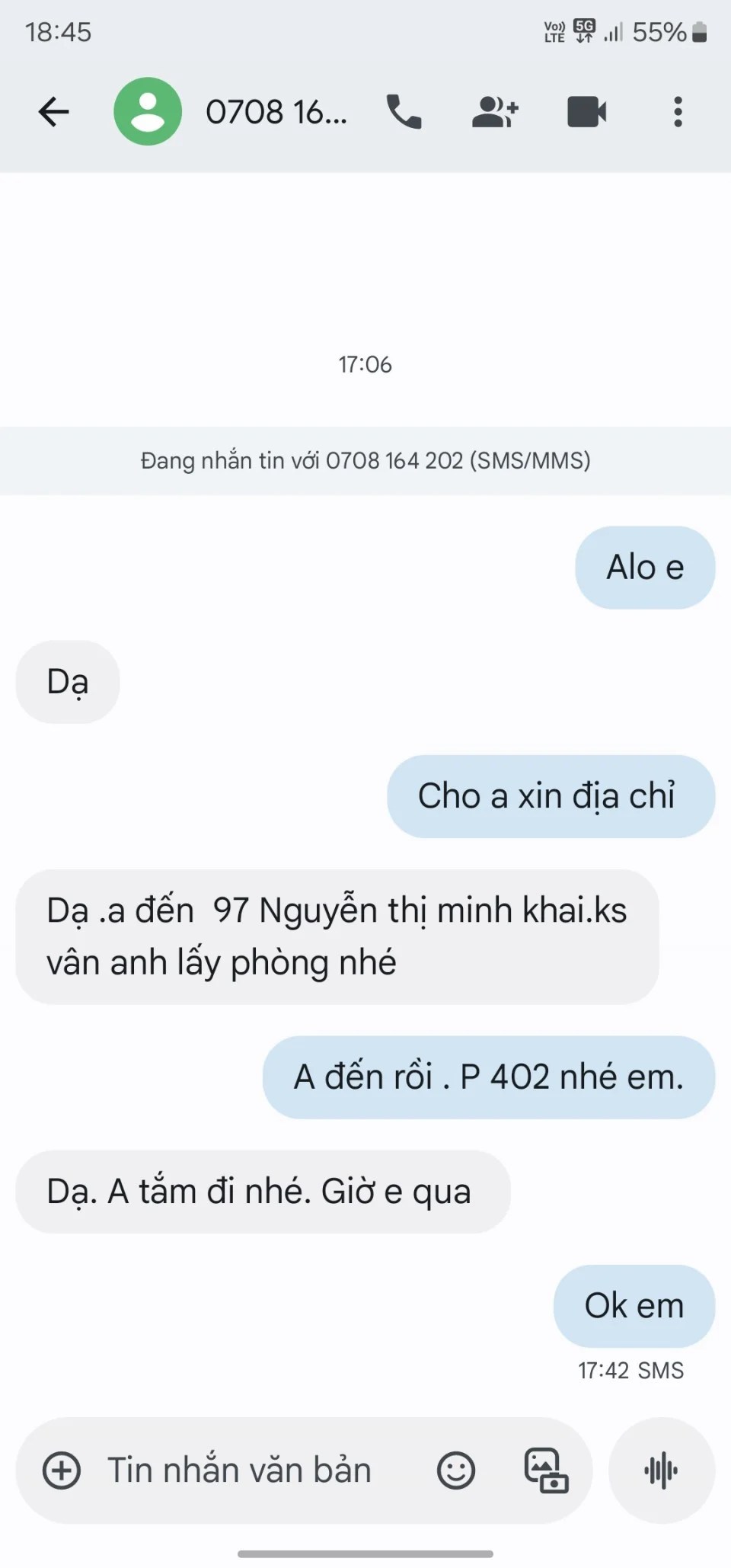Select the 'Dạ' received message bubble
This screenshot has height=1568, width=731.
pos(68,682)
